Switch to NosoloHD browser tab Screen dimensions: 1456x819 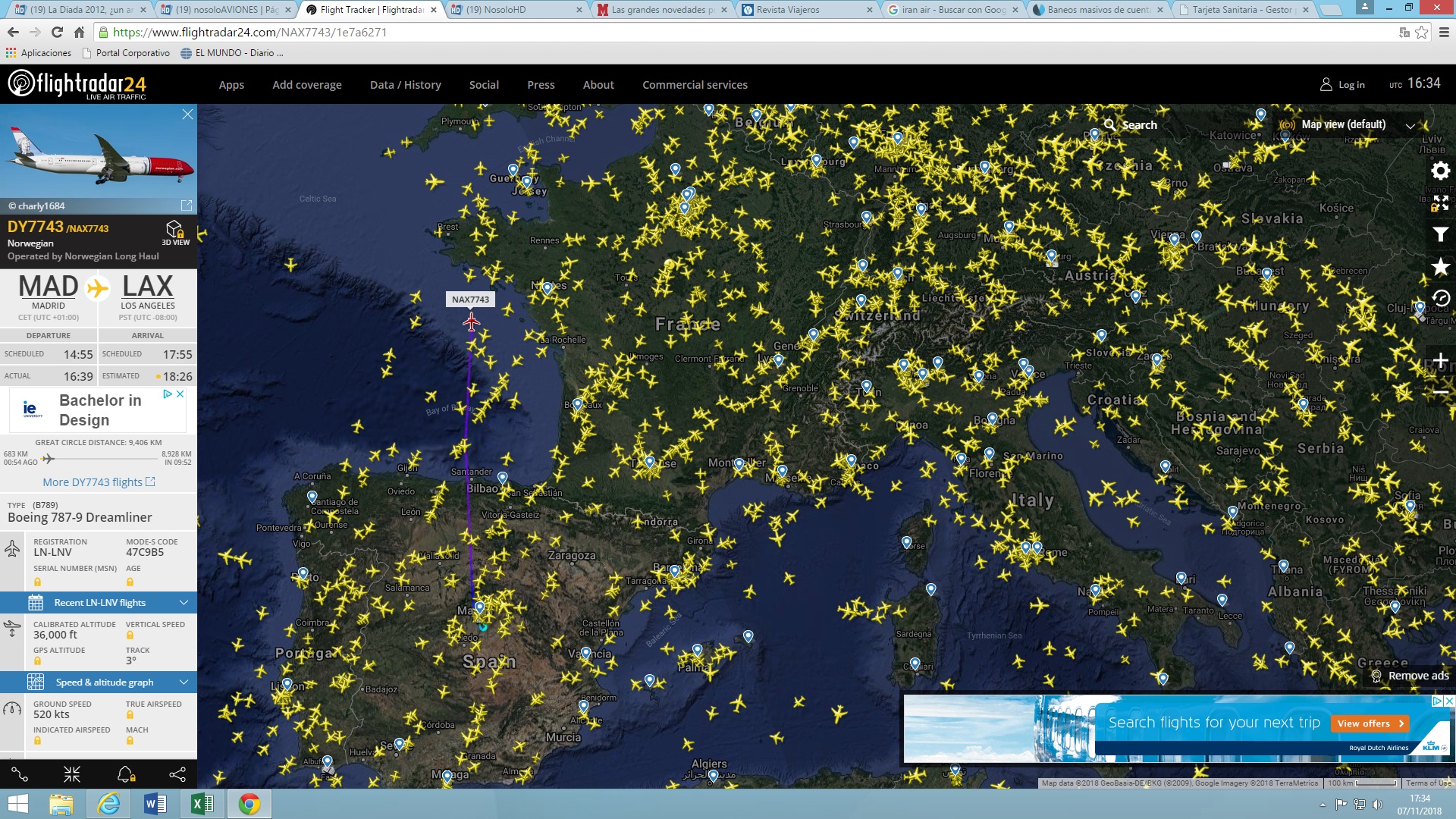coord(516,10)
